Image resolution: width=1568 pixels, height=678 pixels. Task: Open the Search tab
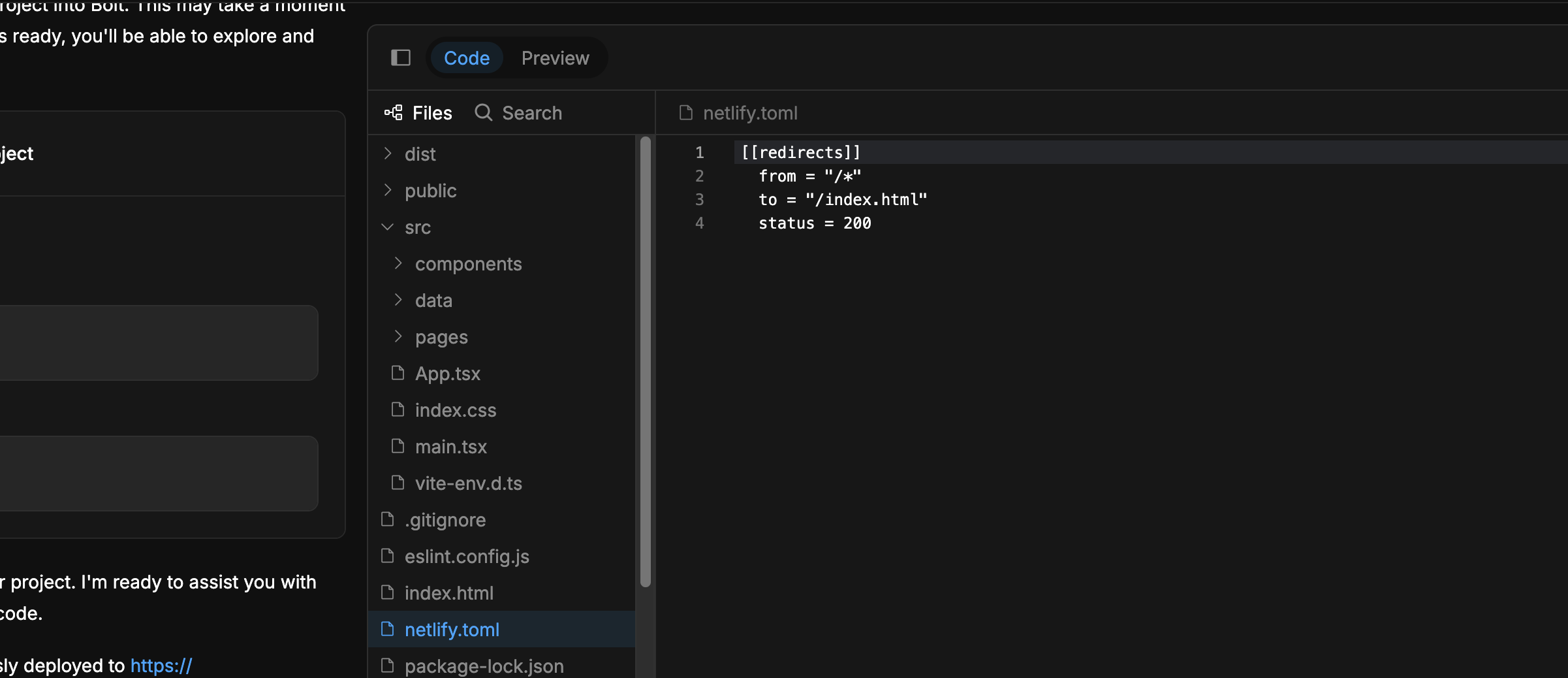click(x=518, y=113)
